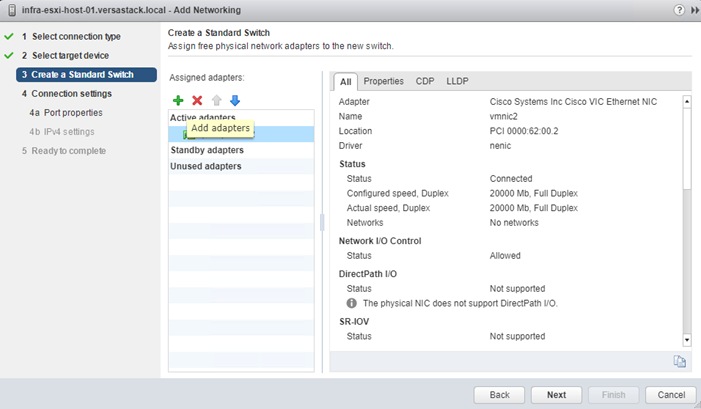
Task: Open the CDP tab
Action: (x=425, y=81)
